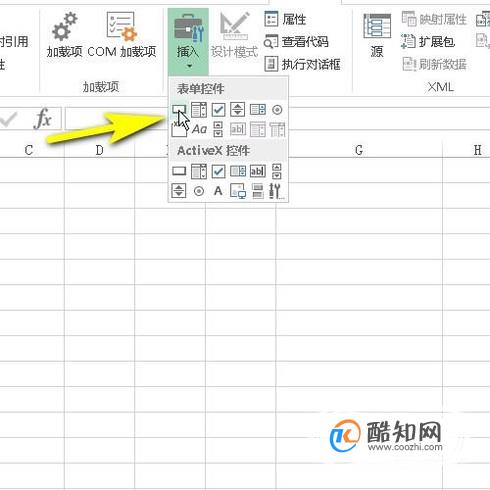This screenshot has width=490, height=490.
Task: Choose the ActiveX Check Box control
Action: click(x=218, y=171)
